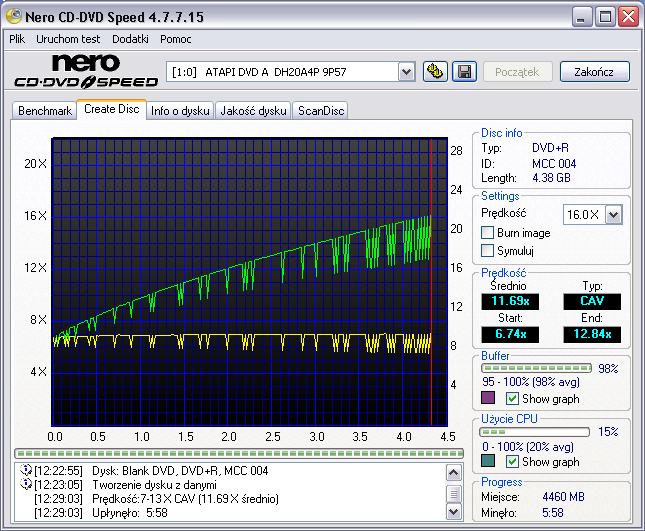Click the '95 - 100% (98% avg)' buffer text
Screen dimensions: 645x531
pyautogui.click(x=531, y=382)
